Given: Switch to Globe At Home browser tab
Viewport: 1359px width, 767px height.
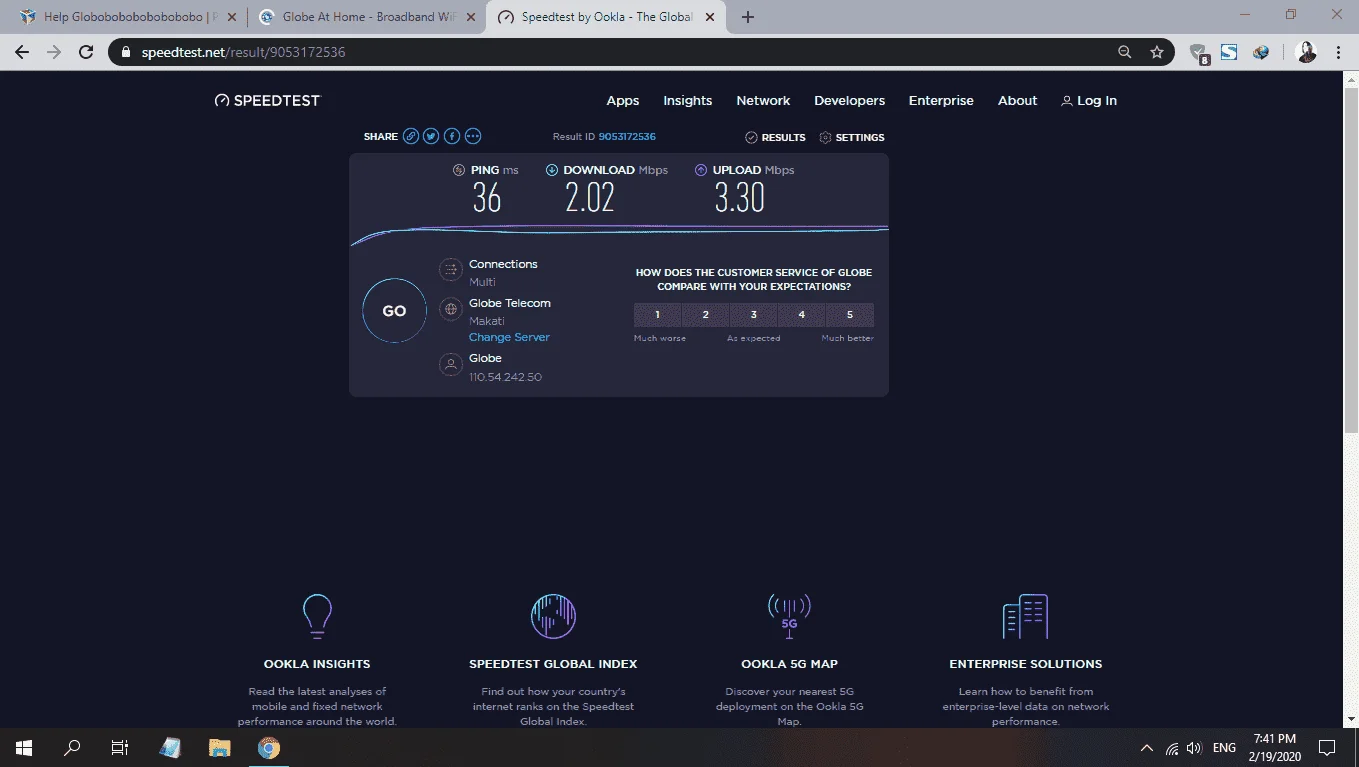Looking at the screenshot, I should pos(366,17).
